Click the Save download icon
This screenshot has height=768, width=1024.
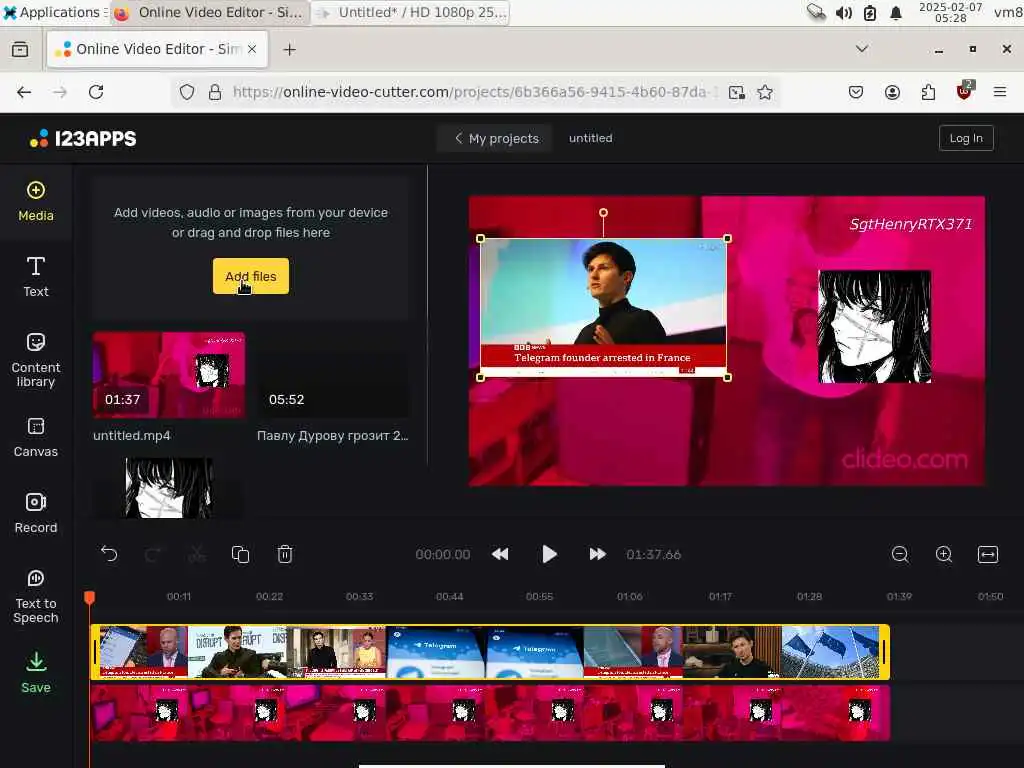(36, 672)
